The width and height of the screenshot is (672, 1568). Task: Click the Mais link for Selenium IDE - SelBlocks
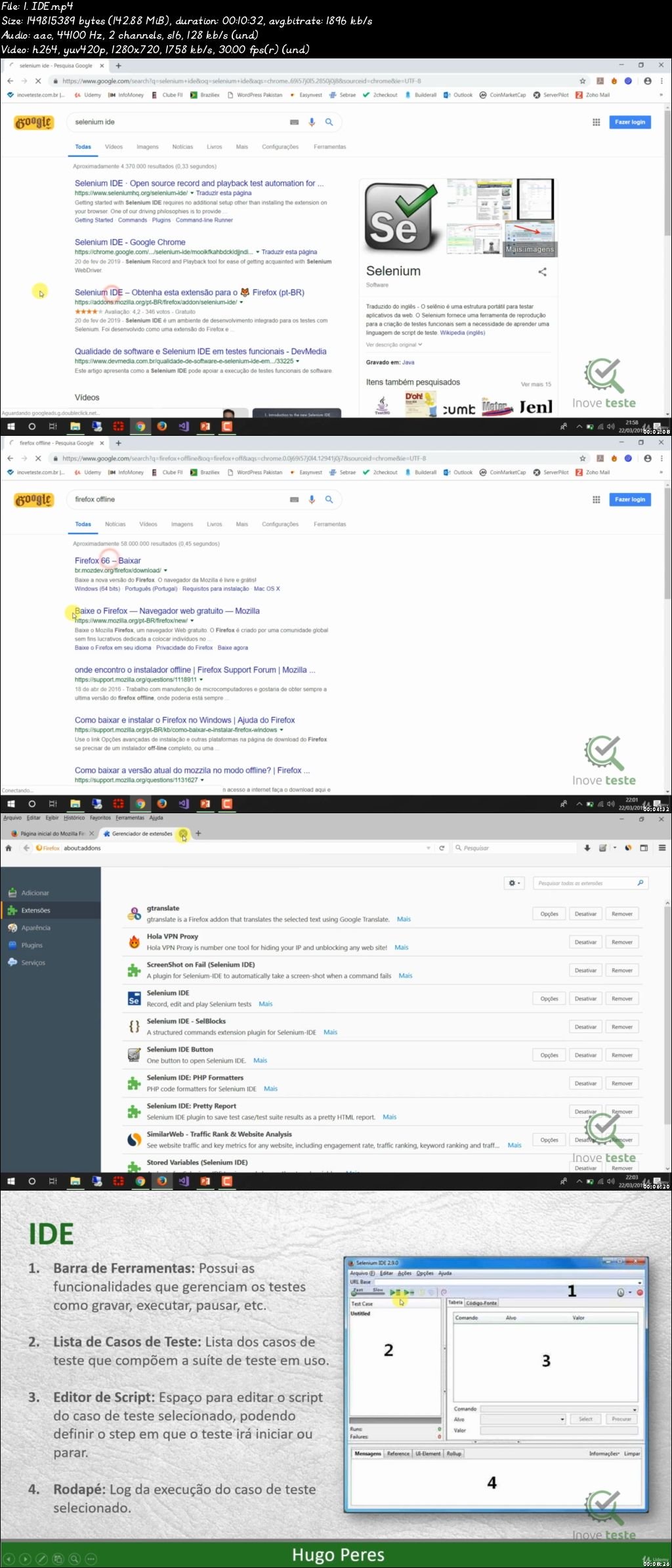click(x=330, y=1032)
